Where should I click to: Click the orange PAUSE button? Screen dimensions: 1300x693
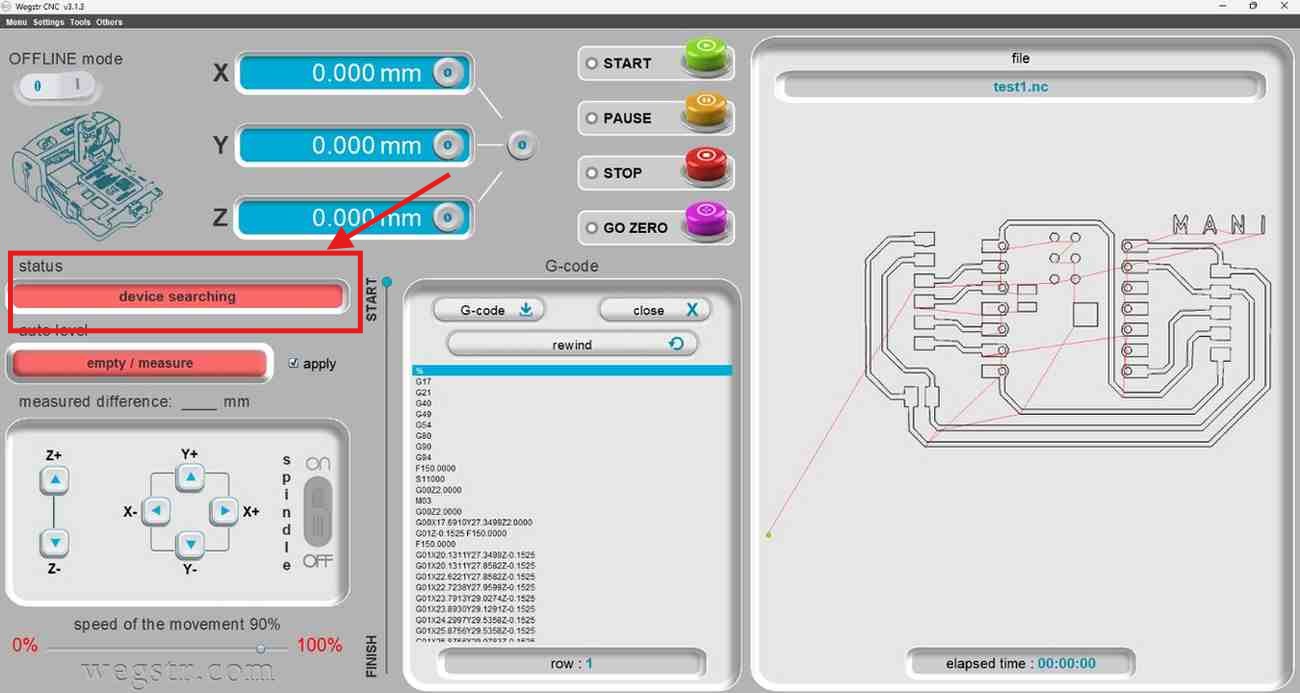coord(705,114)
